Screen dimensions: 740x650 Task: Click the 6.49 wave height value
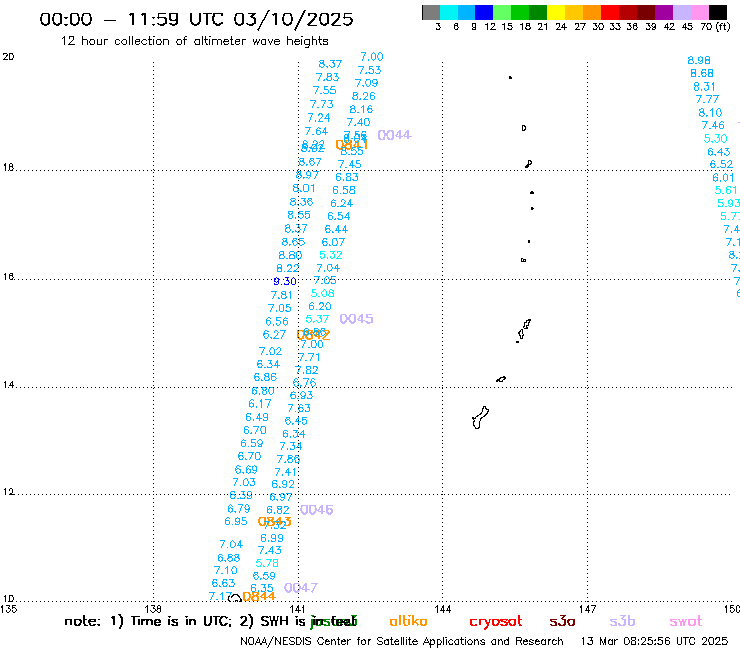click(257, 417)
